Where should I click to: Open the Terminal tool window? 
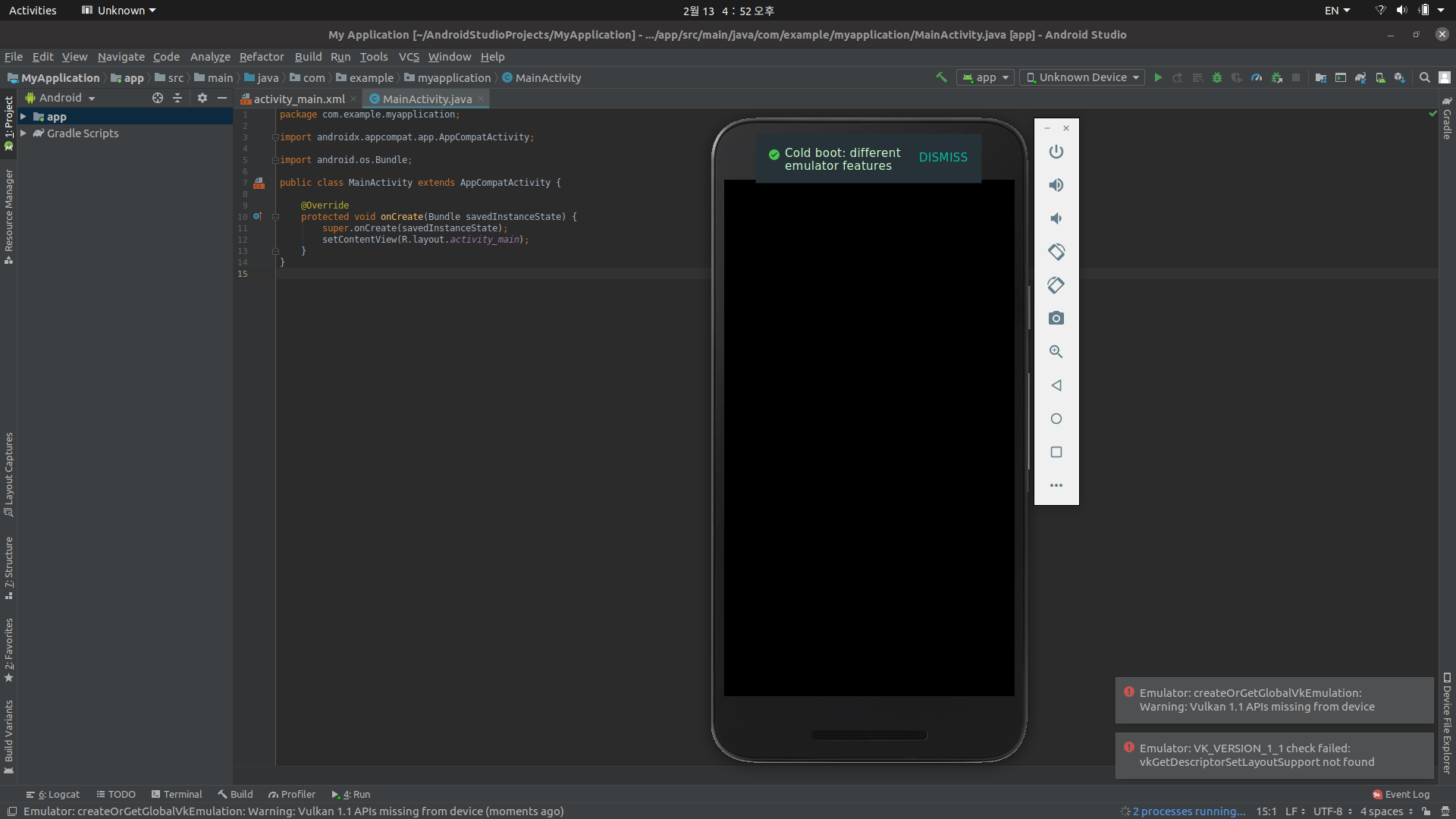[x=177, y=795]
